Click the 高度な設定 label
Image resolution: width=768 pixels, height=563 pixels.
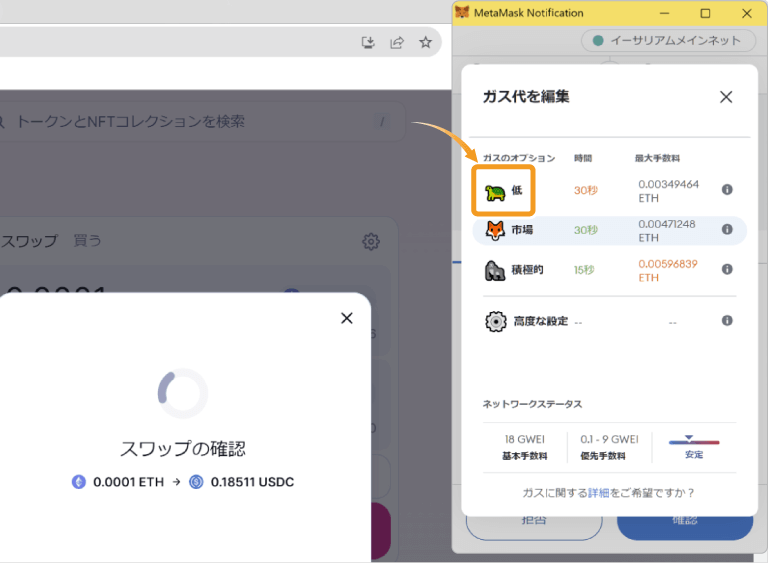coord(541,321)
